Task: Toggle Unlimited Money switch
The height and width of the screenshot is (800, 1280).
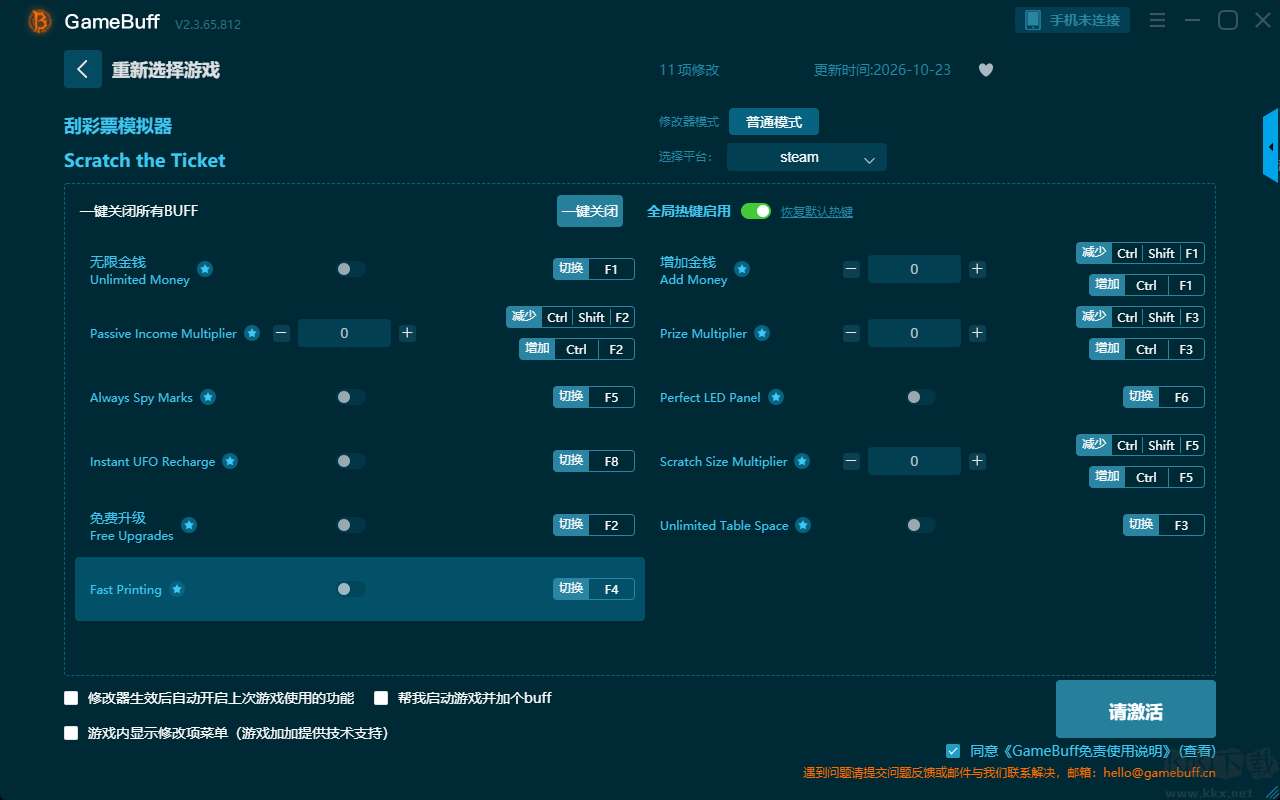Action: pyautogui.click(x=350, y=269)
